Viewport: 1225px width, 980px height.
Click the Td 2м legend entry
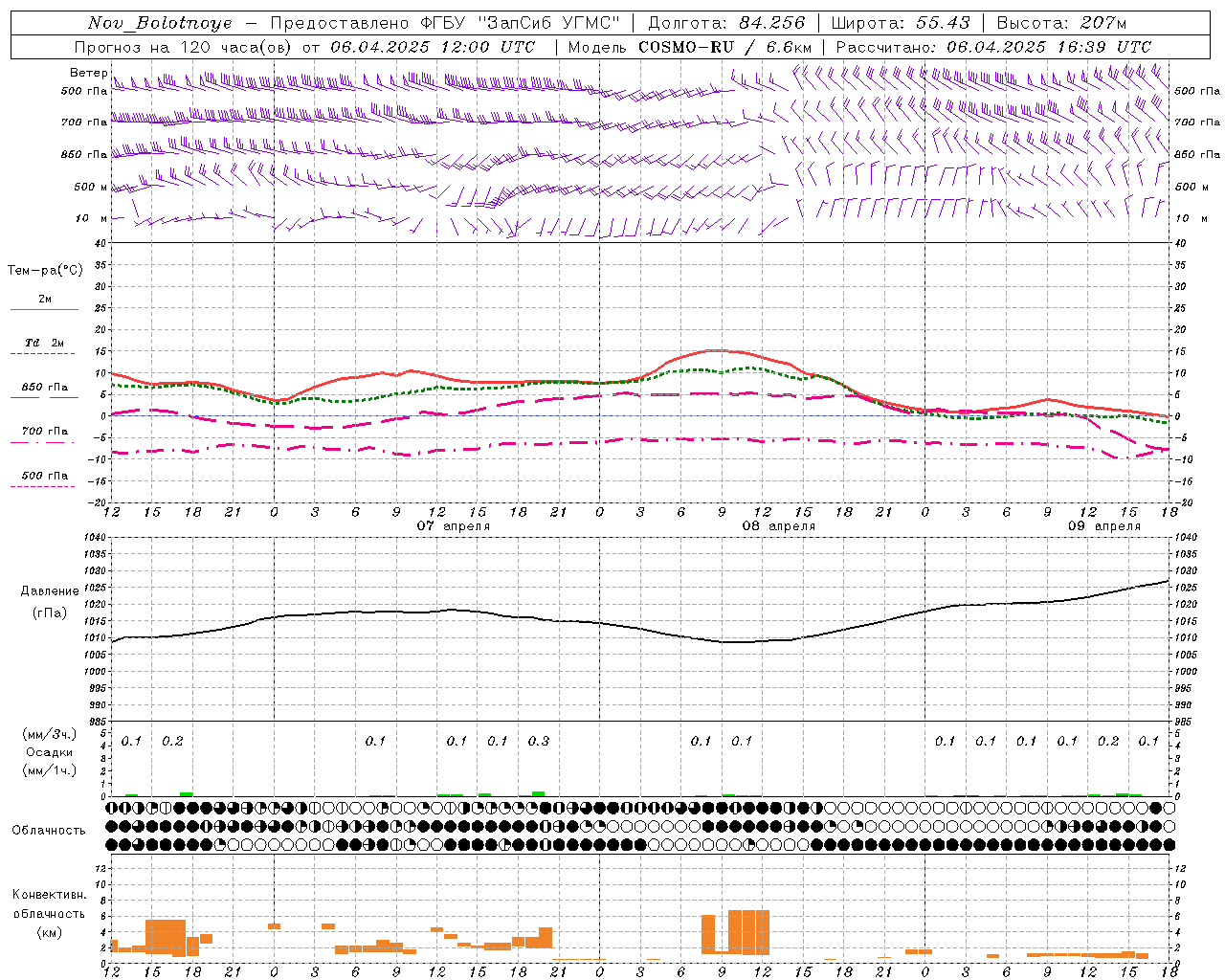pos(45,343)
